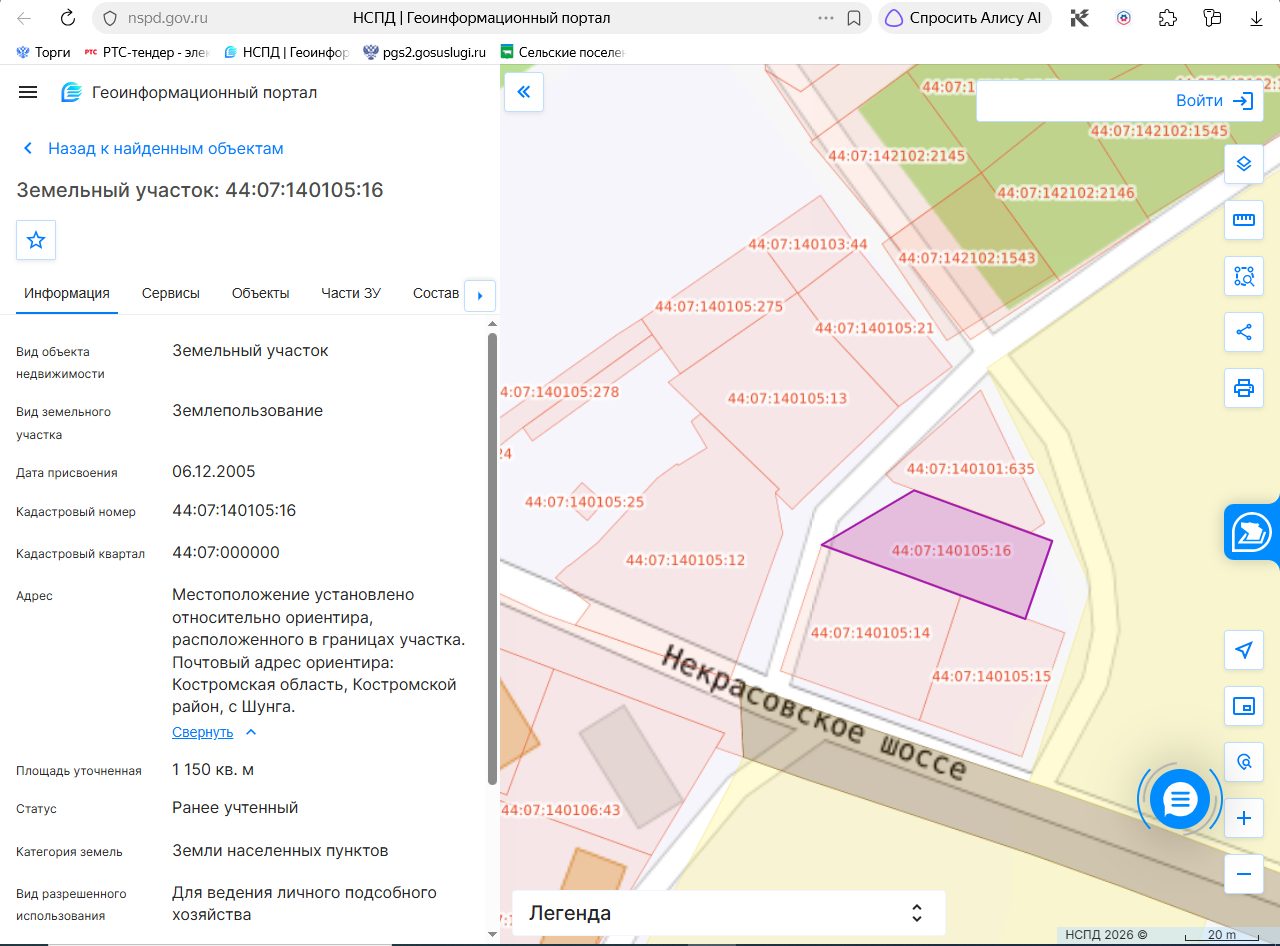Collapse the side panel with double chevron

point(524,92)
